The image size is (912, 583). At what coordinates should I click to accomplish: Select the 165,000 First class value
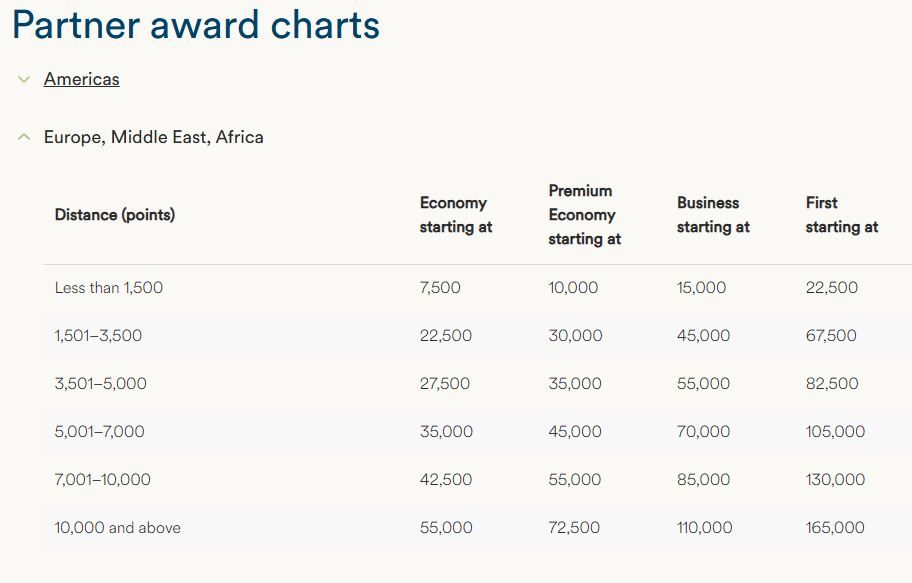835,528
